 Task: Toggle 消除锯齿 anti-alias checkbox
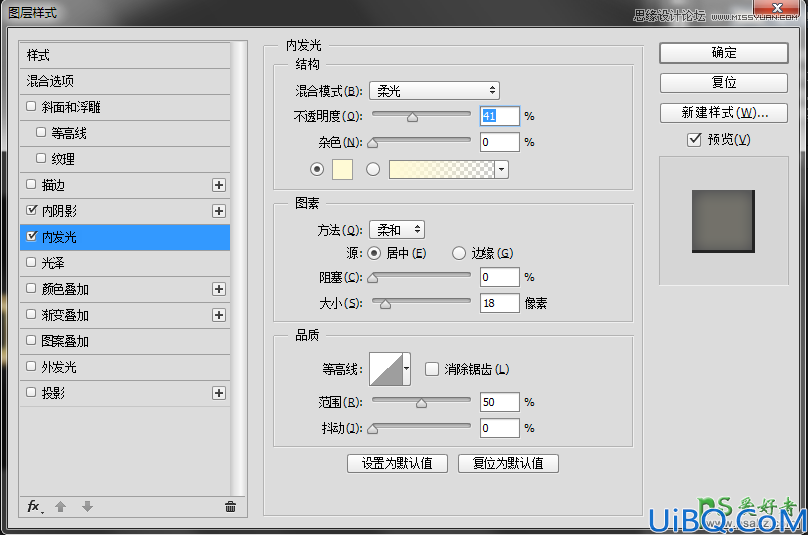pos(432,369)
